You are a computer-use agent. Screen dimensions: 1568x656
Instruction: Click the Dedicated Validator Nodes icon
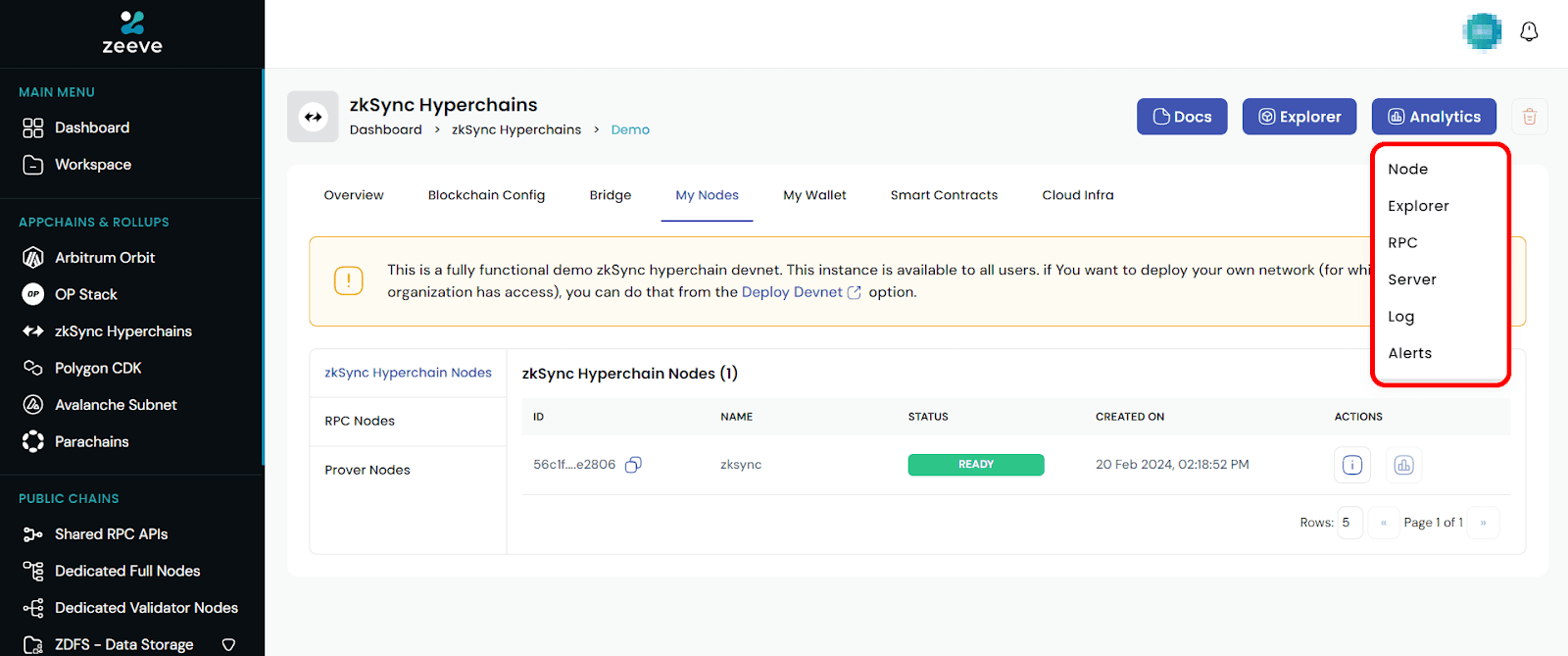pyautogui.click(x=33, y=608)
